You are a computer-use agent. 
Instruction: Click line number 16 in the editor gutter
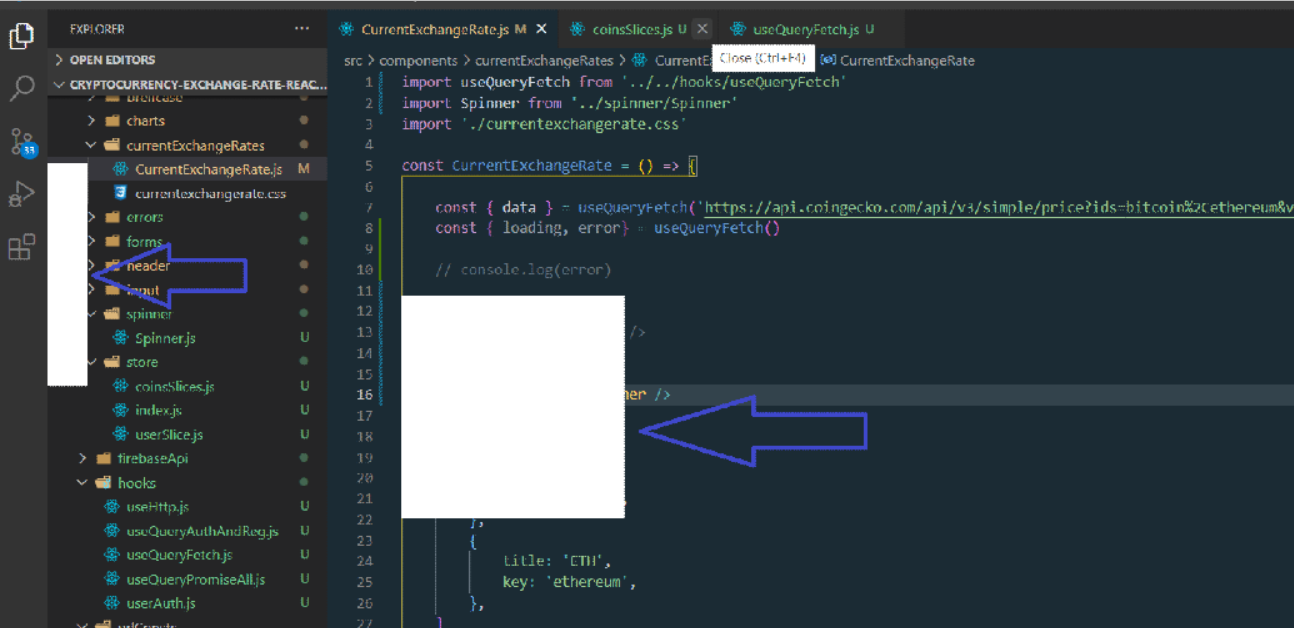coord(364,393)
